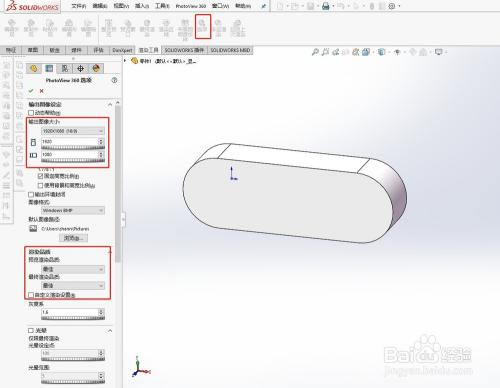Click the Zoom to Fit magnifier icon
The width and height of the screenshot is (500, 388).
[x=315, y=52]
